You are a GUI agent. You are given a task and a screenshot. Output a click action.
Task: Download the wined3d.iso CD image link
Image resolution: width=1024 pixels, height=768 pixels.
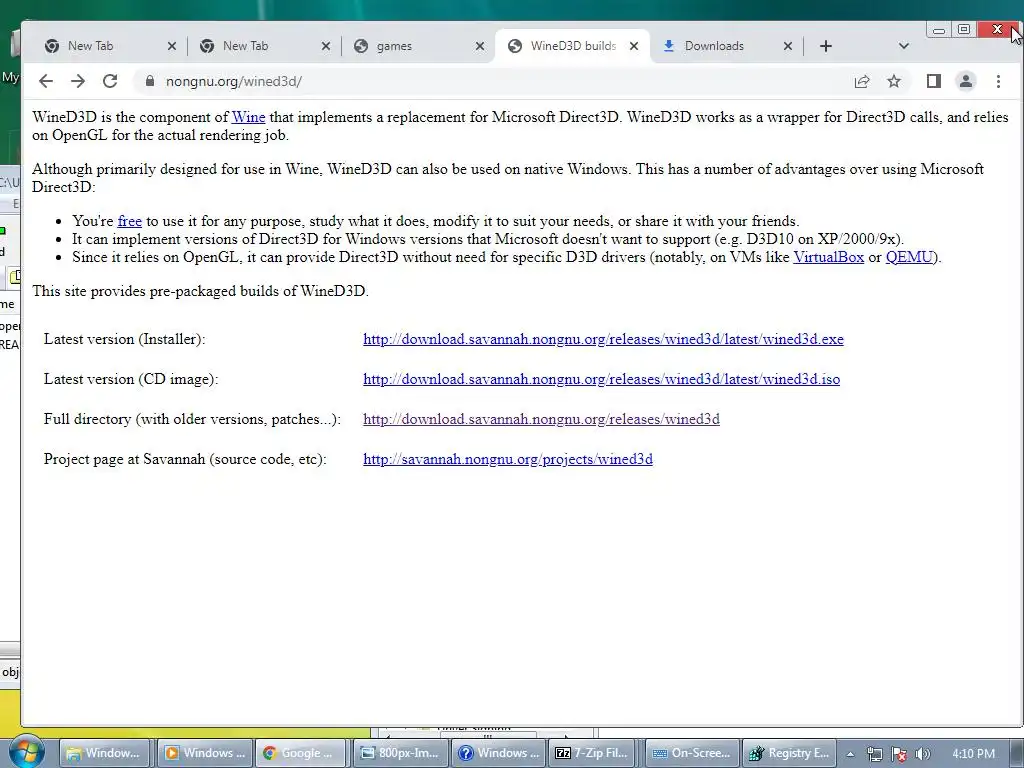[601, 379]
